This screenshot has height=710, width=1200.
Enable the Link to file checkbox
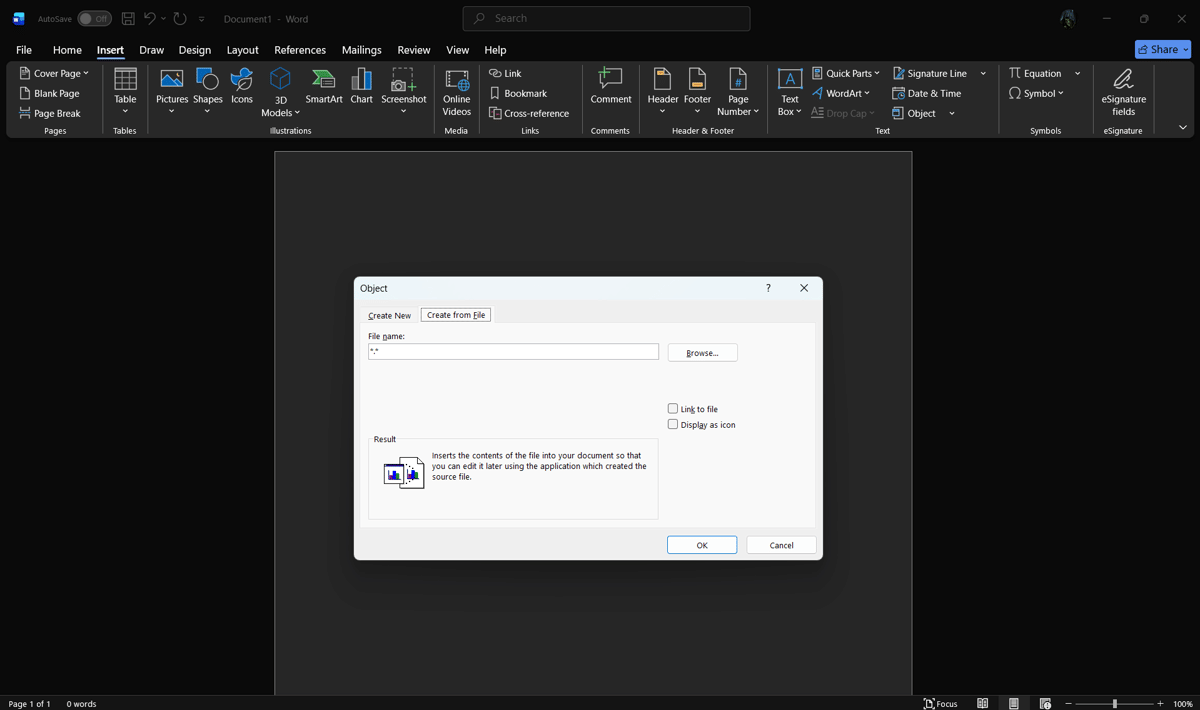[x=673, y=409]
